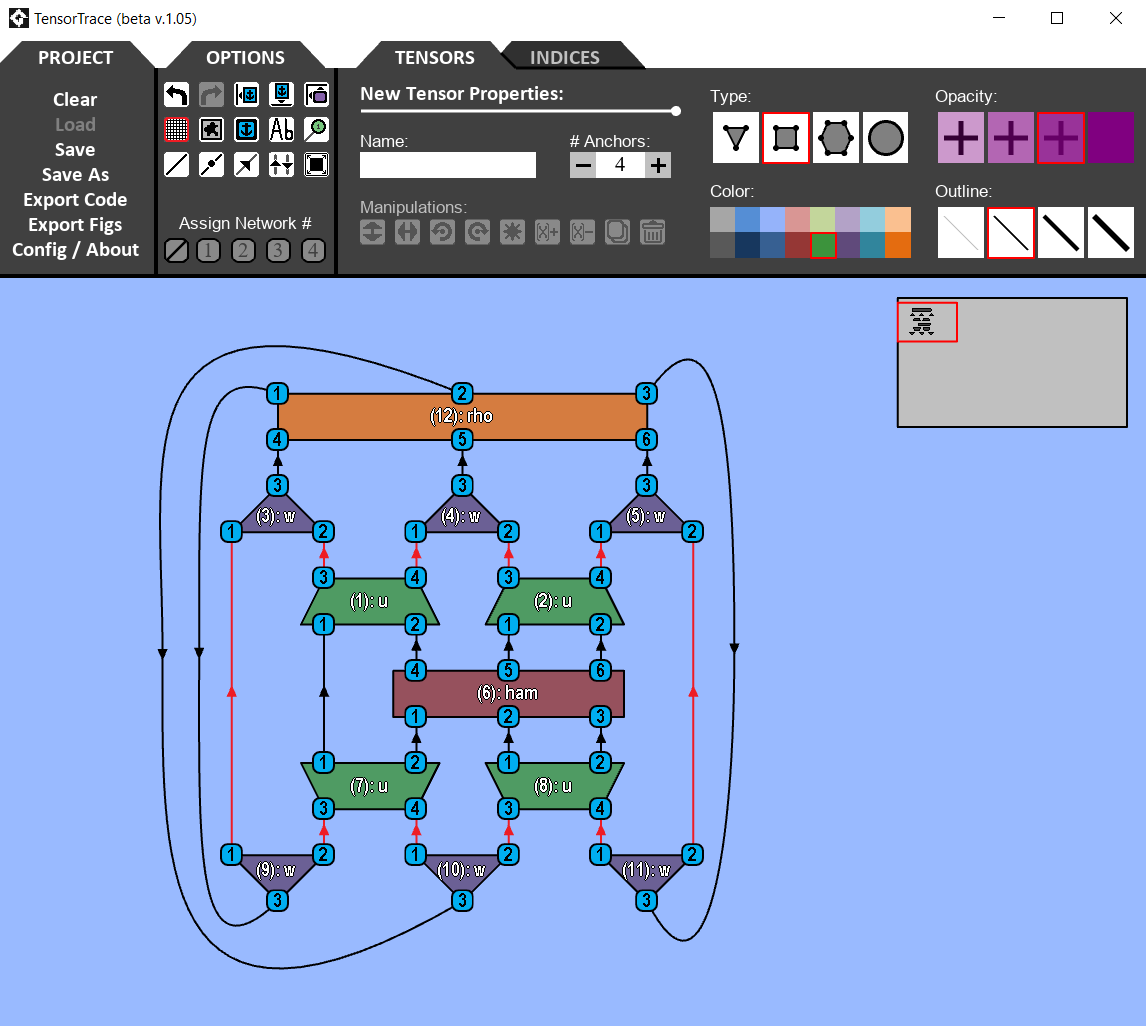Pick the dark green color swatch
Viewport: 1146px width, 1026px height.
[x=823, y=246]
